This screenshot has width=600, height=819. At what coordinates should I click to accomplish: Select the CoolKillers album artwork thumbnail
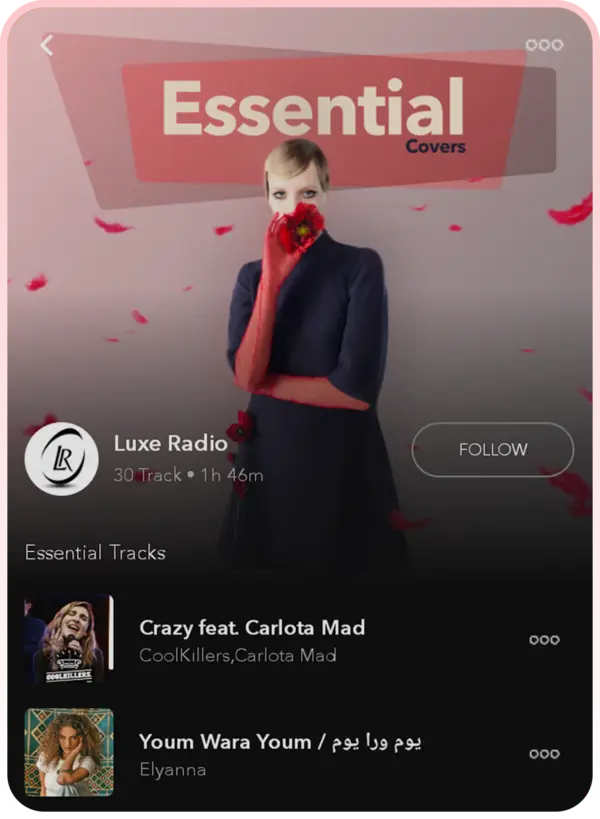pyautogui.click(x=66, y=639)
